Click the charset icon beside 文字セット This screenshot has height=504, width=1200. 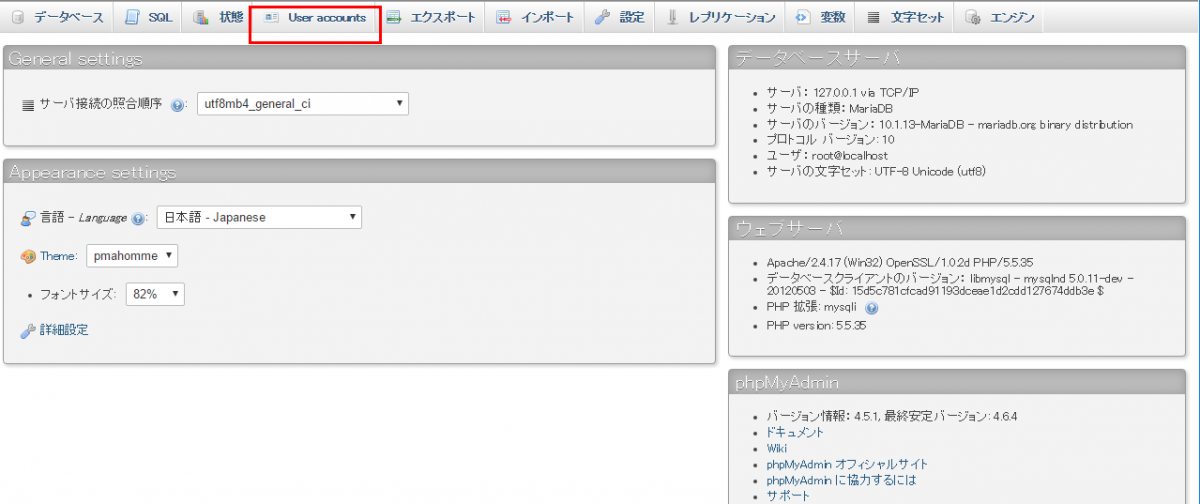click(874, 17)
